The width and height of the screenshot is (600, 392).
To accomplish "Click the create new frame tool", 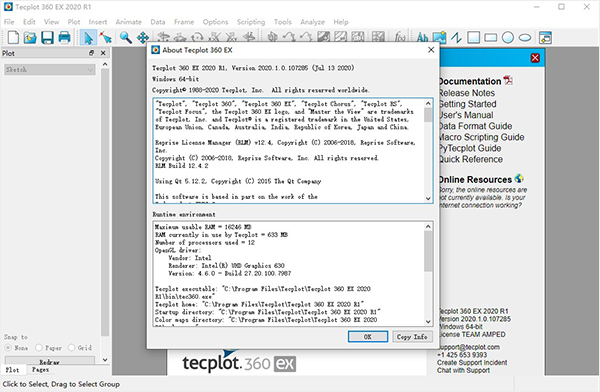I will 545,38.
